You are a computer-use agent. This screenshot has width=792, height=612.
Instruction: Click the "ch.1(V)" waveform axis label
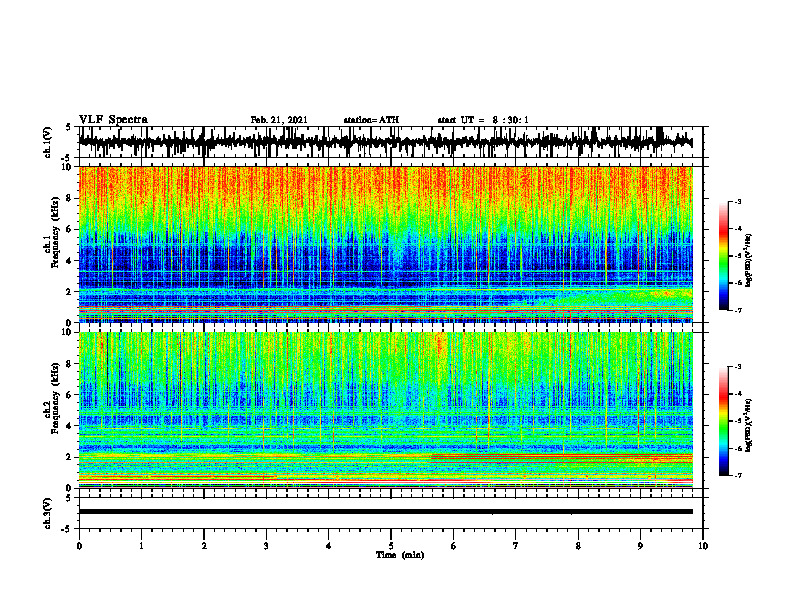pos(48,142)
